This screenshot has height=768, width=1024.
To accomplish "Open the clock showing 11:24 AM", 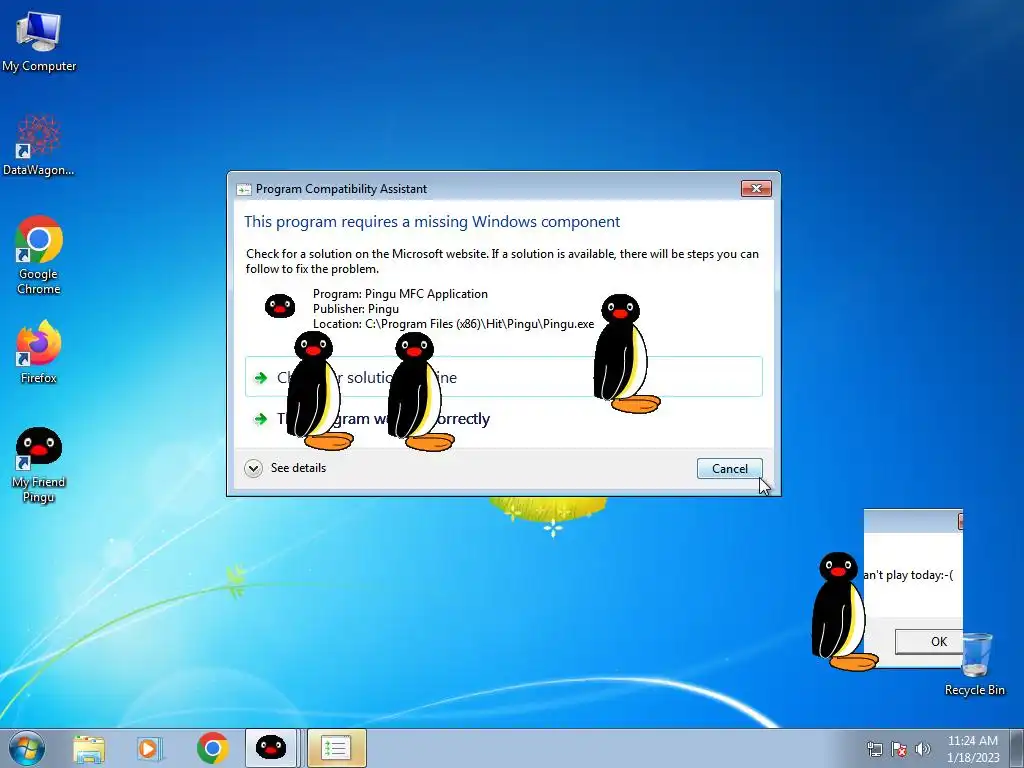I will pyautogui.click(x=973, y=748).
